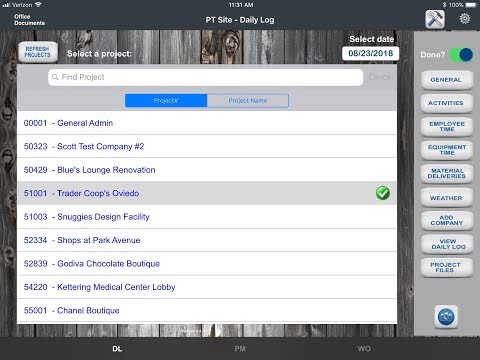
Task: Select project 51003 - Snuggies Design Facility
Action: (207, 217)
